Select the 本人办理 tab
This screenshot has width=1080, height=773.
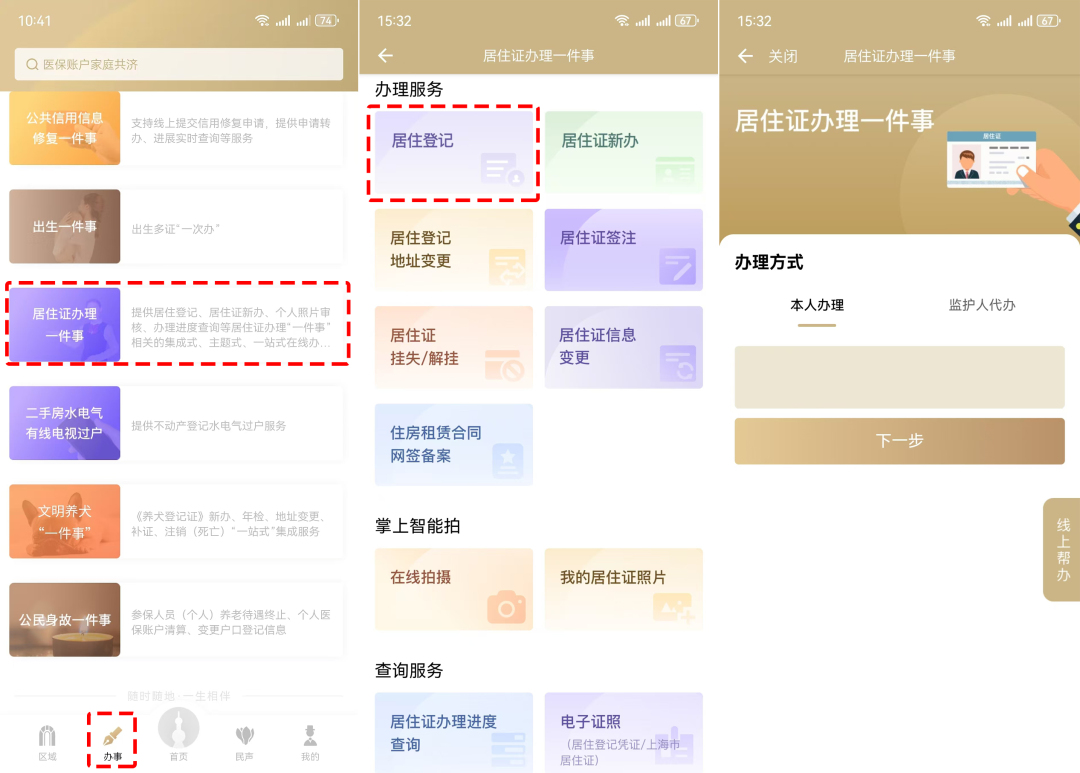tap(817, 305)
